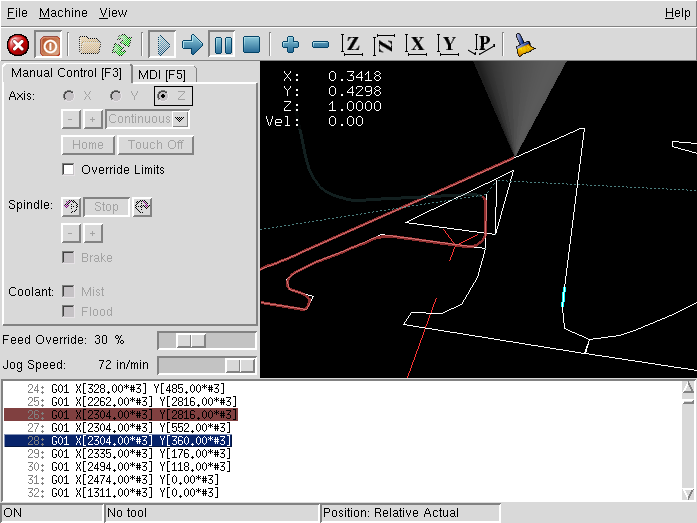Toggle the Mist coolant checkbox
Screen dimensions: 697x523
click(x=69, y=292)
